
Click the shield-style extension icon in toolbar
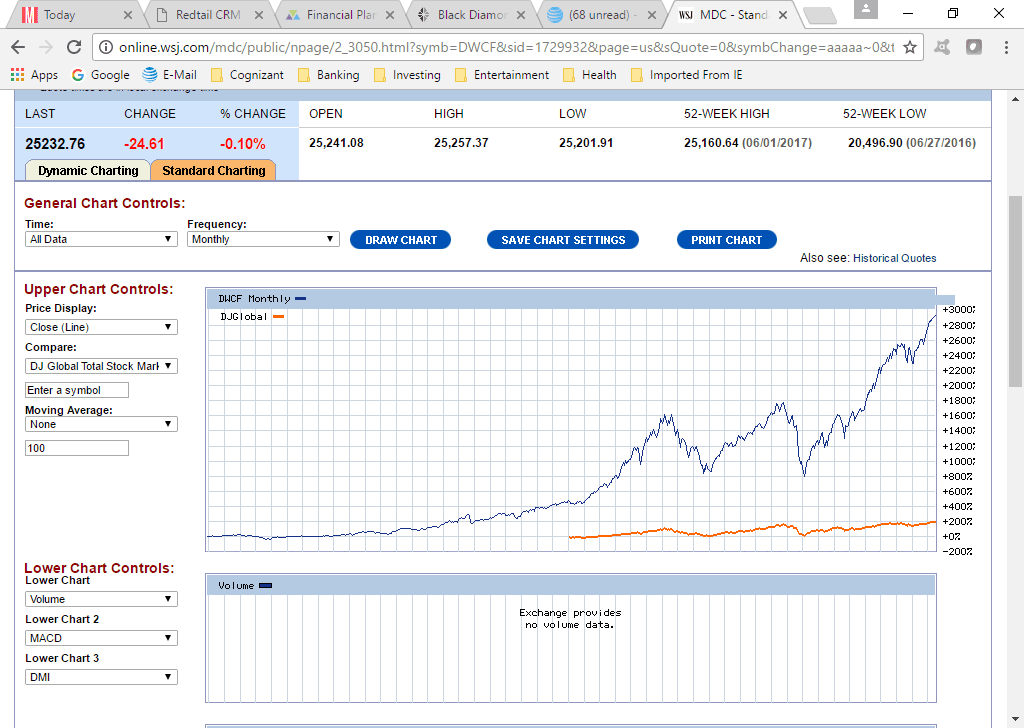click(x=974, y=47)
